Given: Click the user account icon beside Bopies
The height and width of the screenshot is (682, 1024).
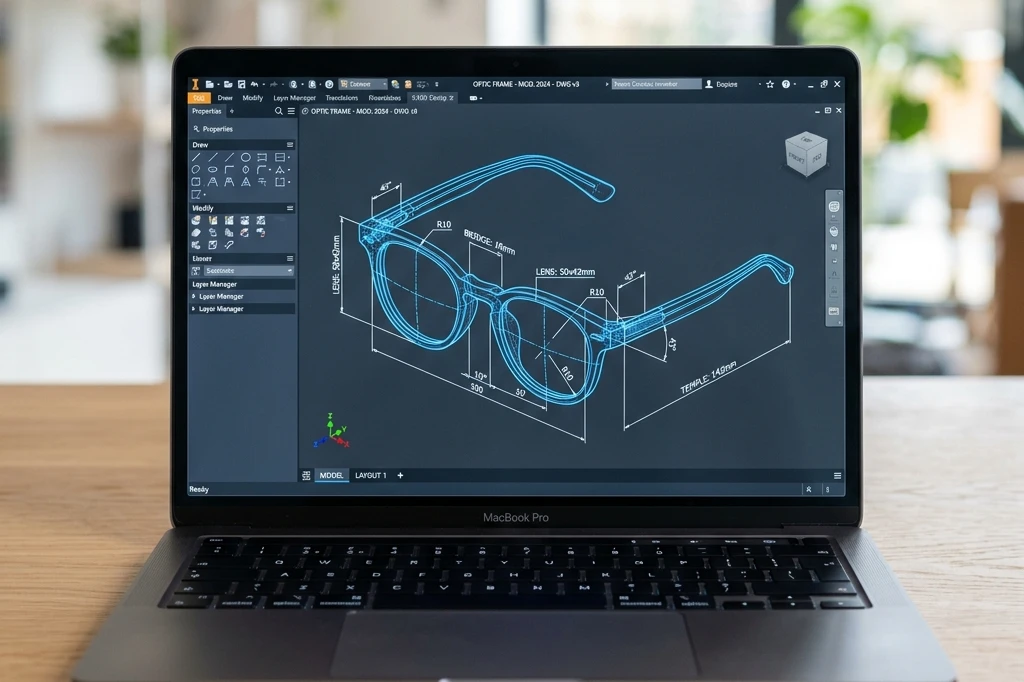Looking at the screenshot, I should click(x=709, y=84).
